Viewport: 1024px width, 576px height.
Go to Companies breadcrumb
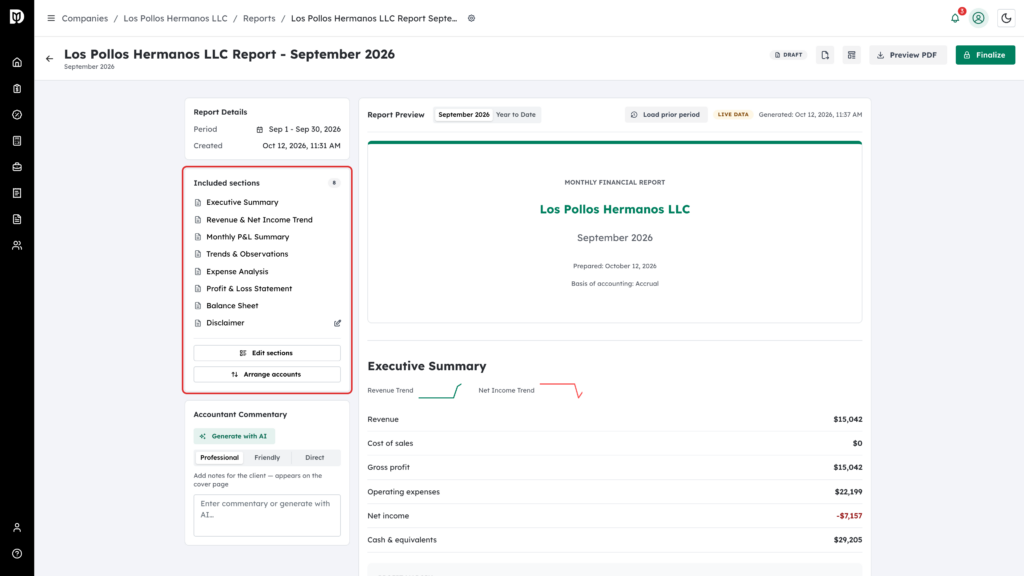(85, 18)
